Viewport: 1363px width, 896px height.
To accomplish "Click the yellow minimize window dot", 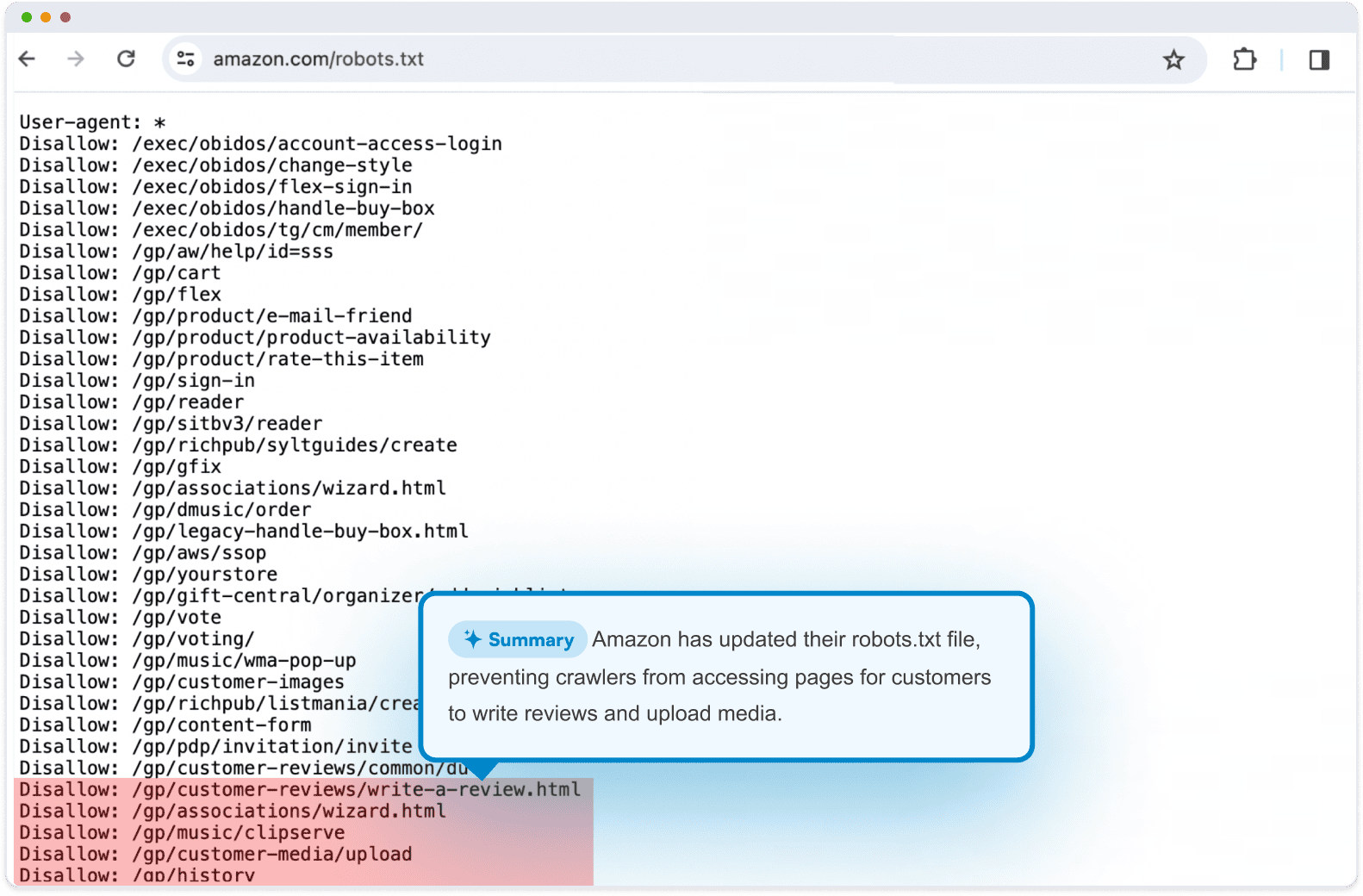I will pyautogui.click(x=46, y=17).
